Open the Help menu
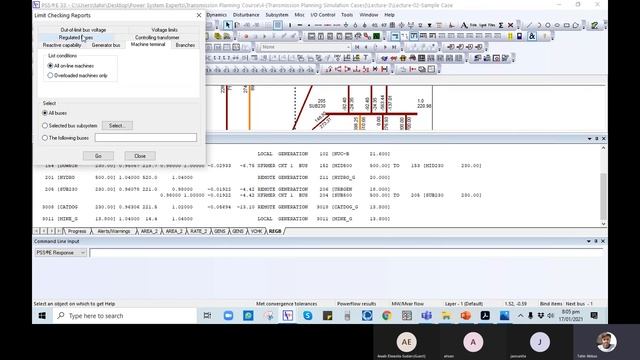Screen dimensions: 640x360 click(389, 15)
